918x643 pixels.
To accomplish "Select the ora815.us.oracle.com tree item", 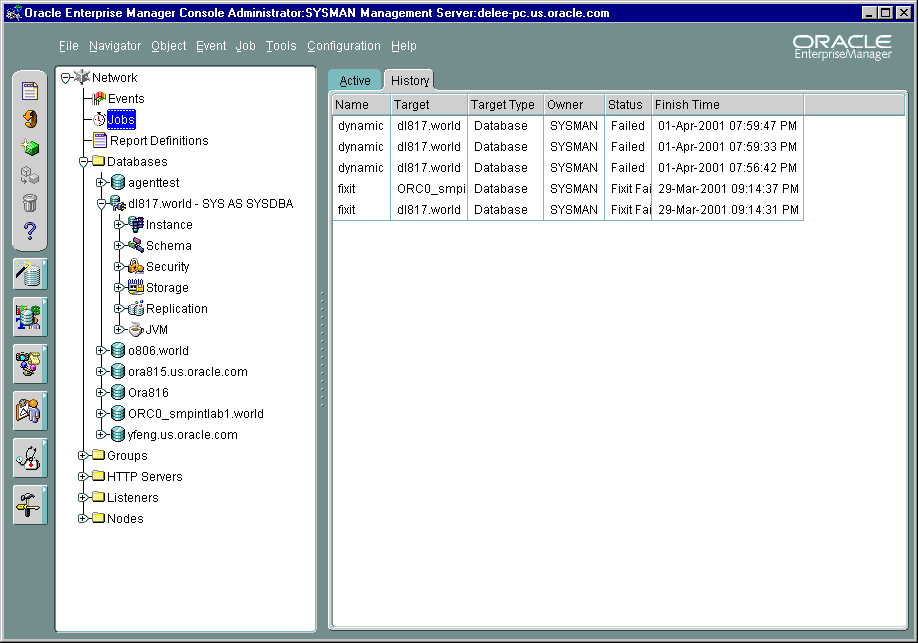I will click(187, 371).
